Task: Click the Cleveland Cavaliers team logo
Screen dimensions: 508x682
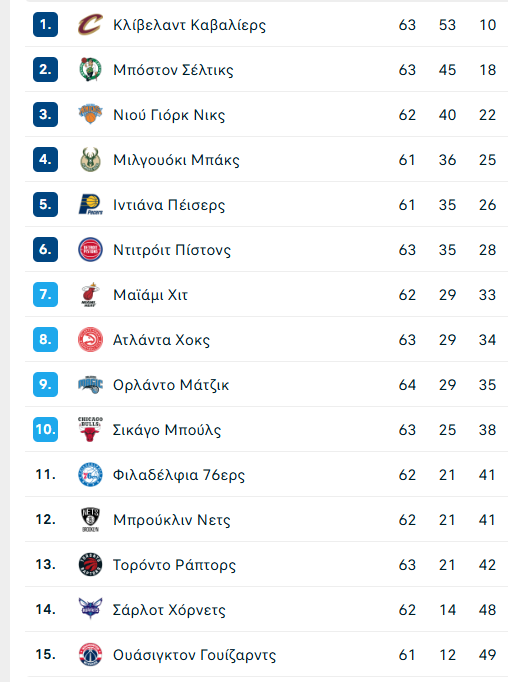Action: (90, 25)
